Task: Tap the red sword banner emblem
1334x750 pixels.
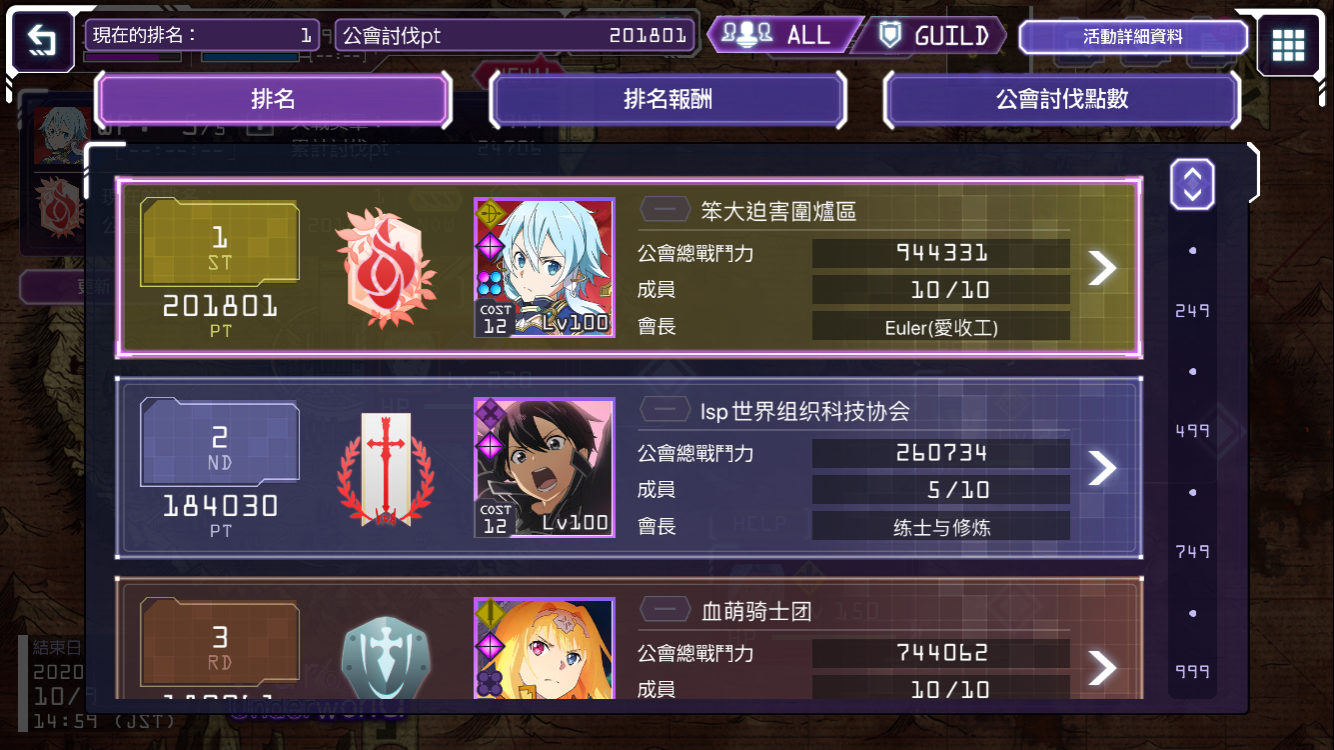Action: click(x=386, y=468)
